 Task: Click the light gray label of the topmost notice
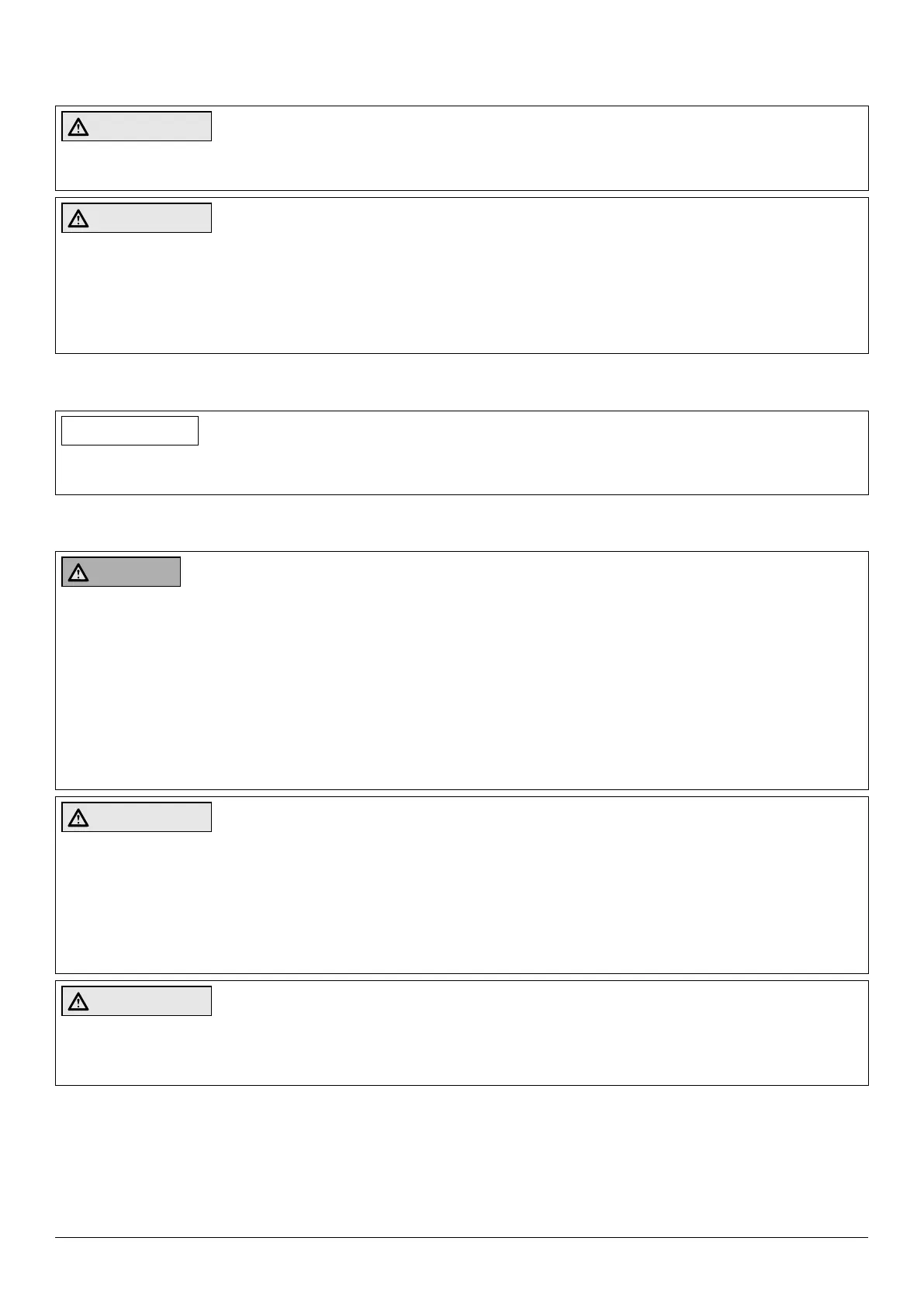137,127
